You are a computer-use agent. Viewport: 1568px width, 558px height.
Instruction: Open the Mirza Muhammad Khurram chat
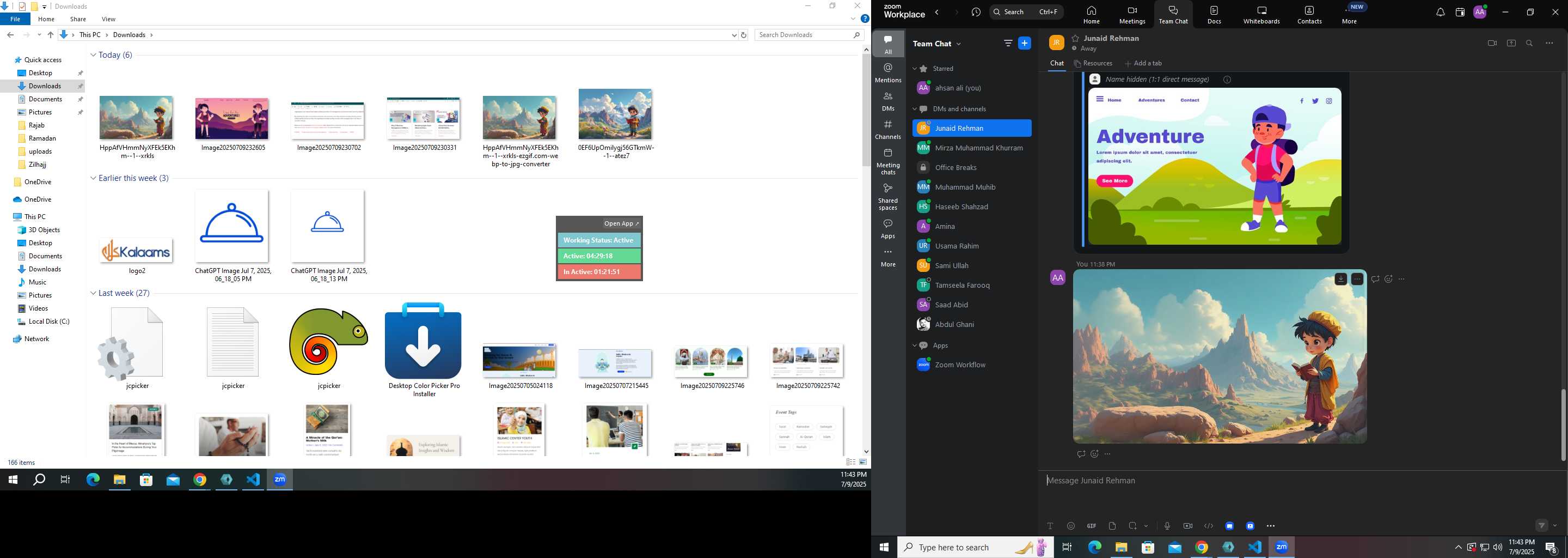coord(971,148)
